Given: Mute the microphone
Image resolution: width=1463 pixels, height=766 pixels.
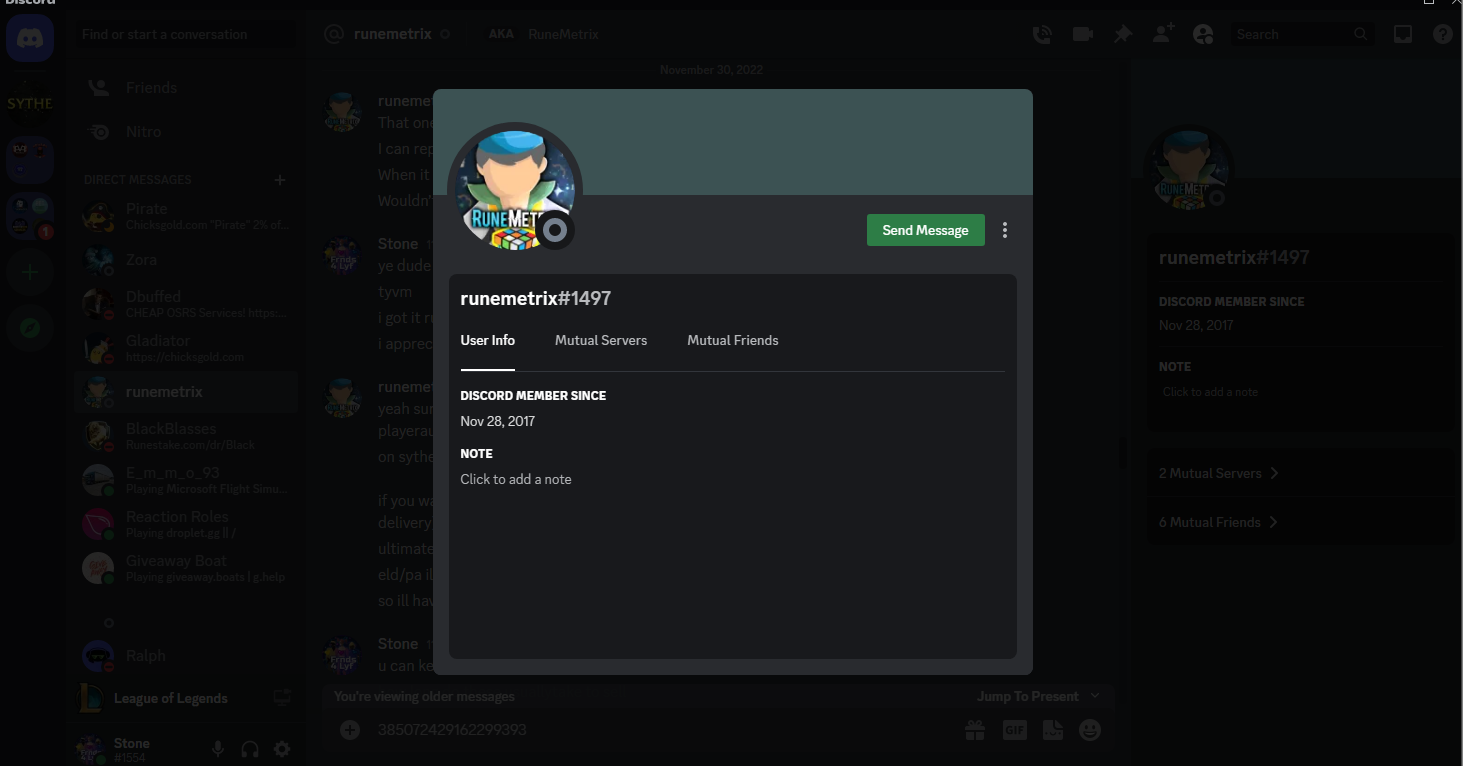Looking at the screenshot, I should (218, 749).
